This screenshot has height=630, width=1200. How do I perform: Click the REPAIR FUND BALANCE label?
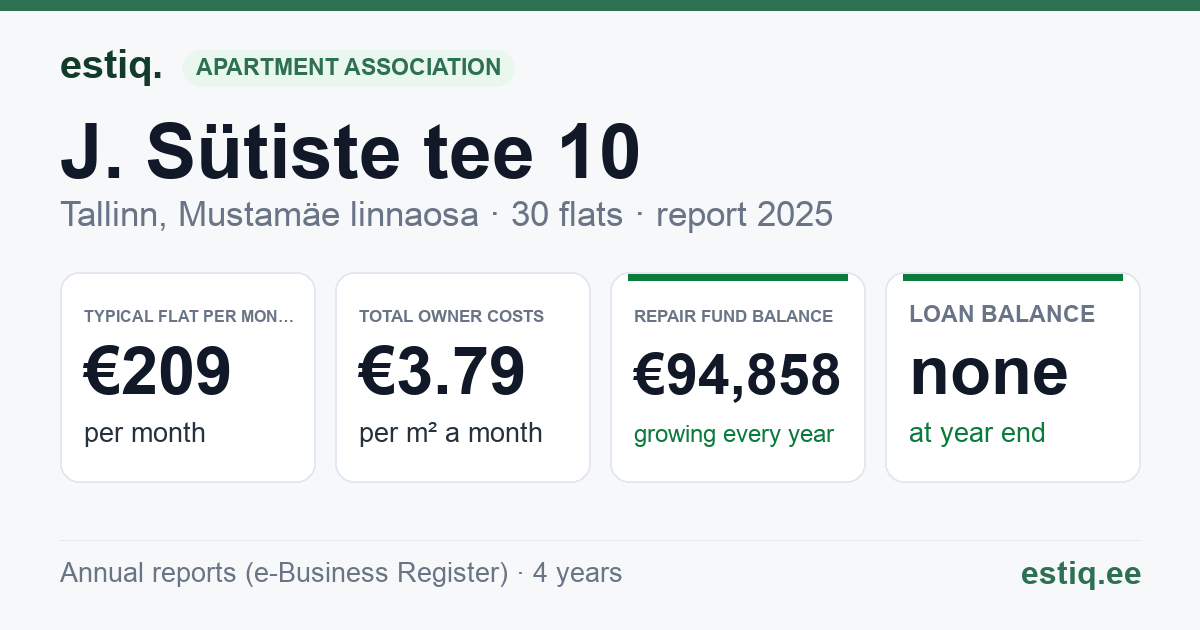coord(733,316)
